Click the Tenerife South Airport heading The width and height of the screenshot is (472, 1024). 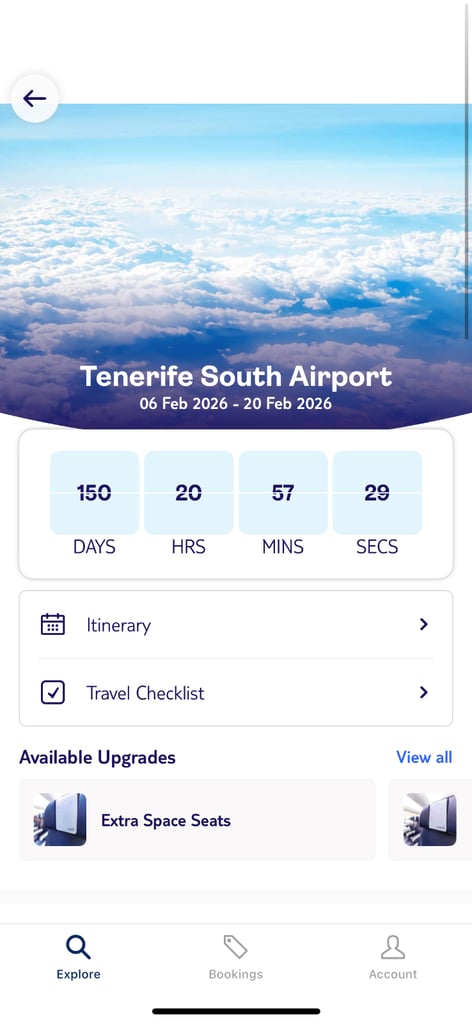236,377
